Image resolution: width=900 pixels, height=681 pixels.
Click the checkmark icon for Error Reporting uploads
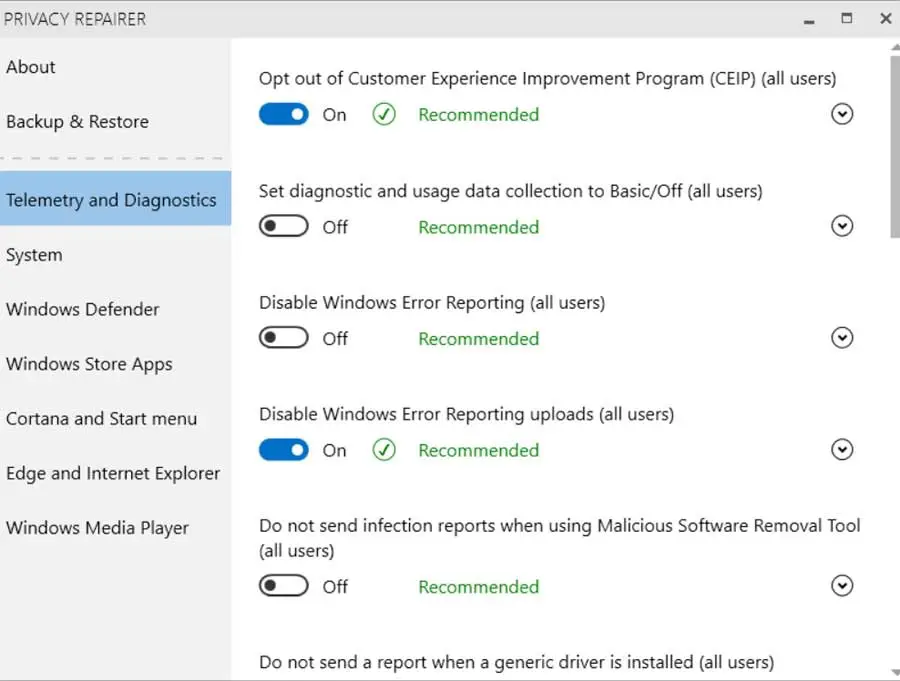coord(384,451)
